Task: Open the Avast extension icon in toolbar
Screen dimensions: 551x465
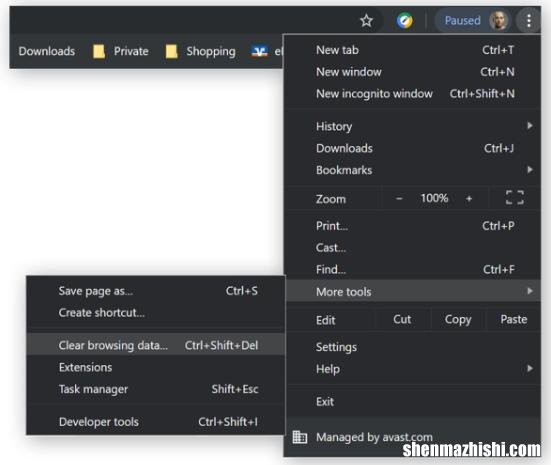Action: tap(404, 20)
